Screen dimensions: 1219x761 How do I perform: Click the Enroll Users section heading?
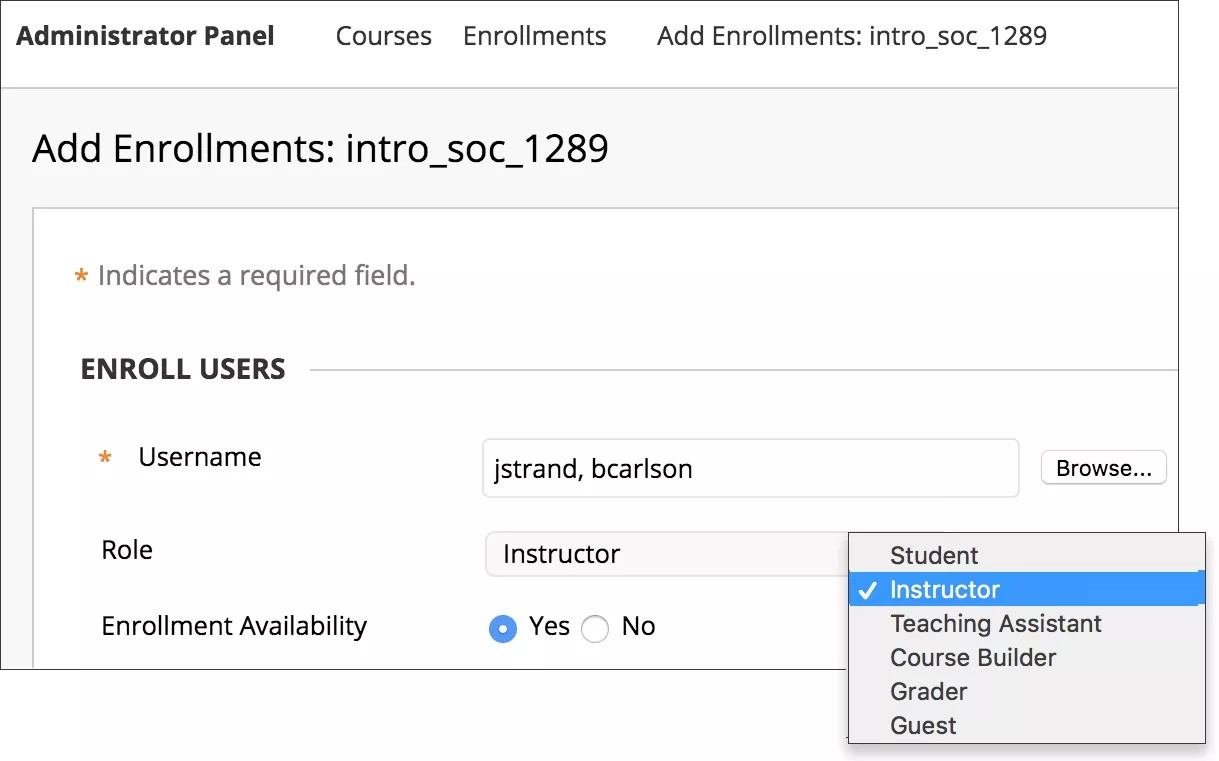click(183, 369)
